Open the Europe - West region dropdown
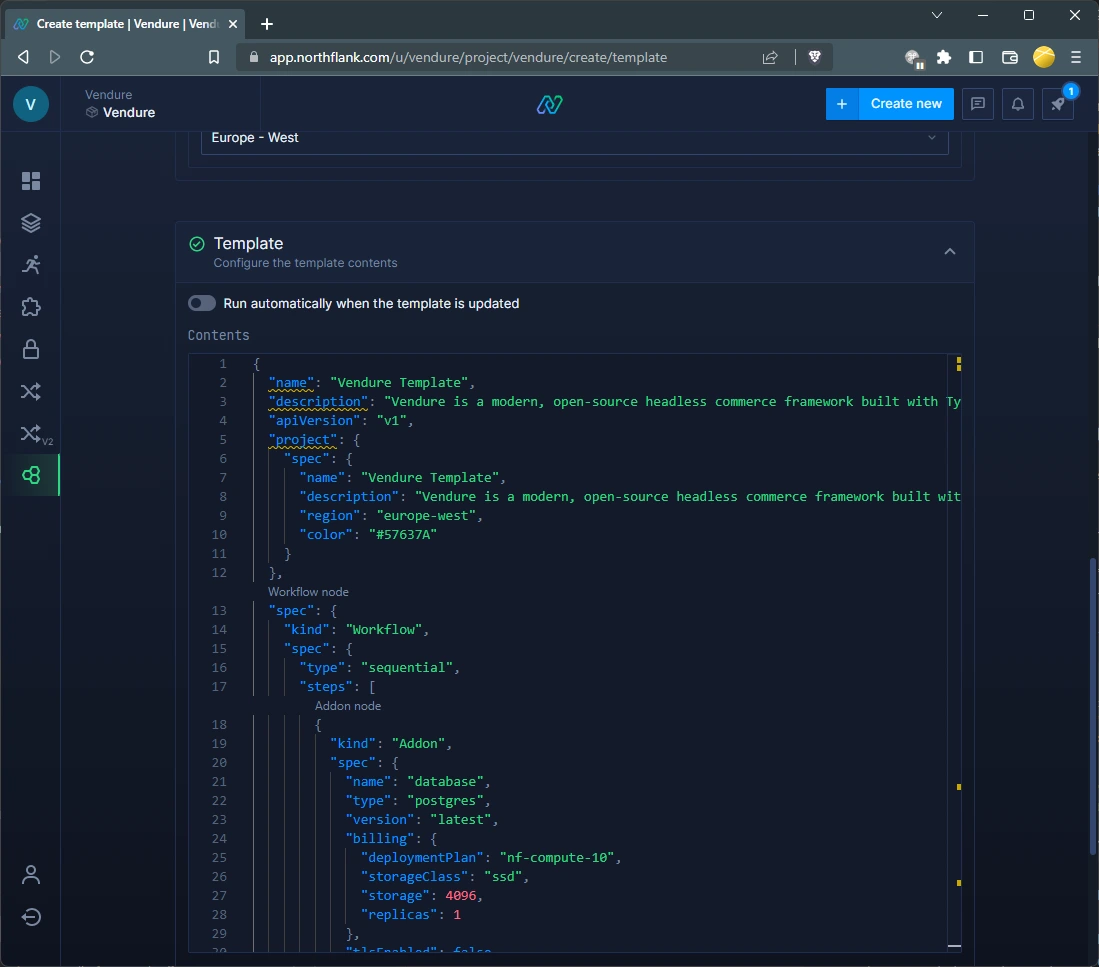Viewport: 1099px width, 967px height. tap(575, 138)
